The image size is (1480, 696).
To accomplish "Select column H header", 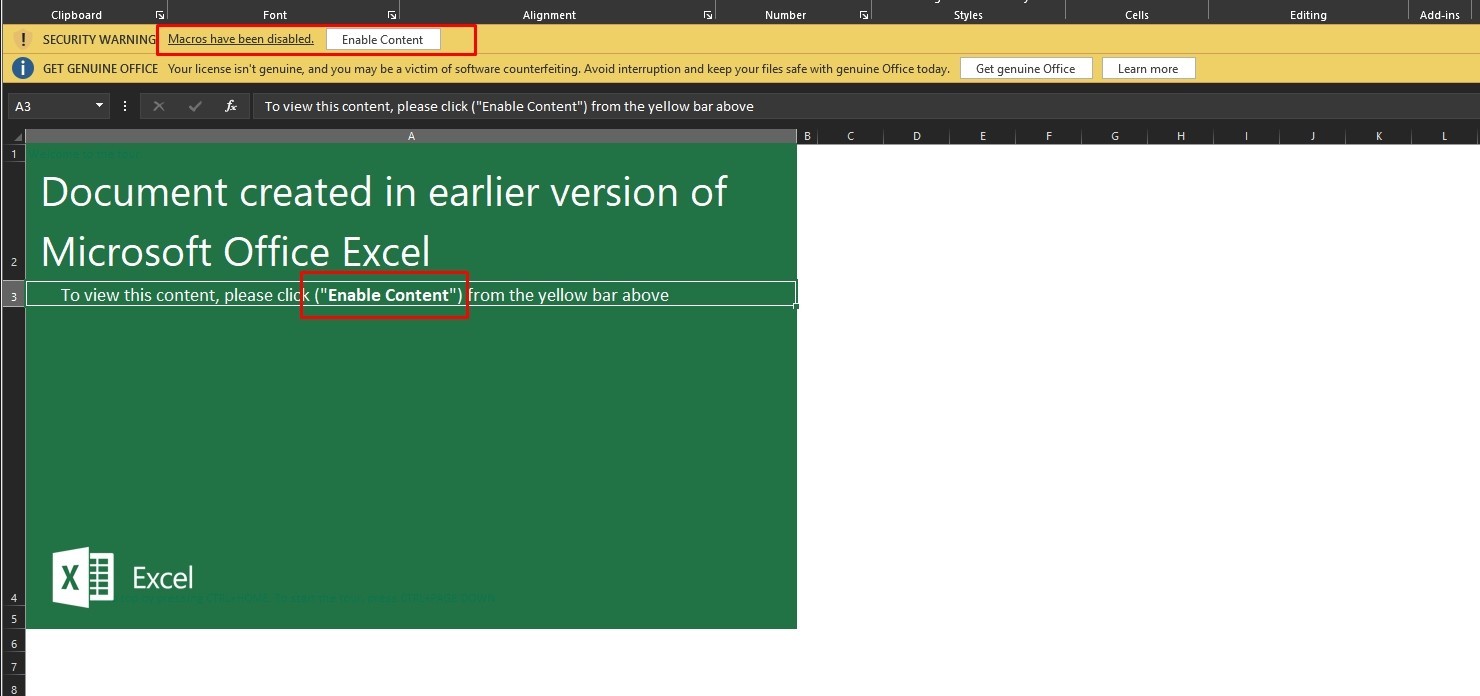I will (1180, 136).
